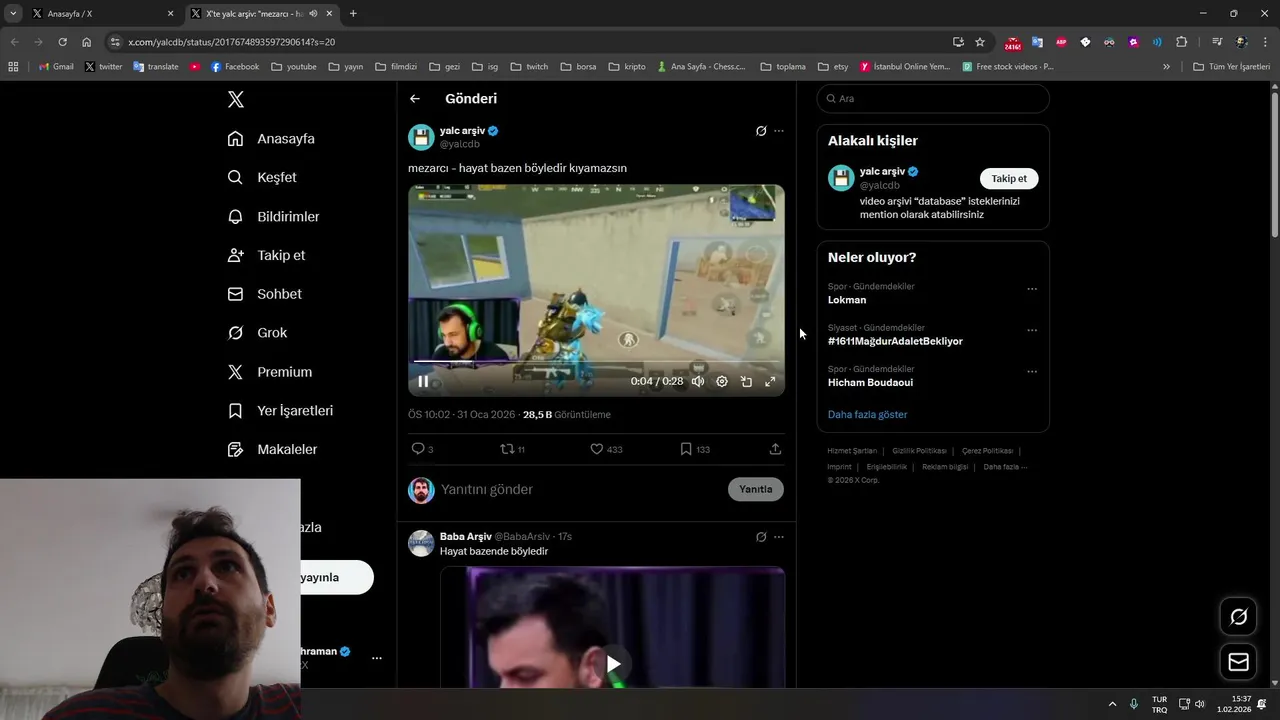Image resolution: width=1280 pixels, height=720 pixels.
Task: Open the Chrome media controls icon
Action: 1217,42
